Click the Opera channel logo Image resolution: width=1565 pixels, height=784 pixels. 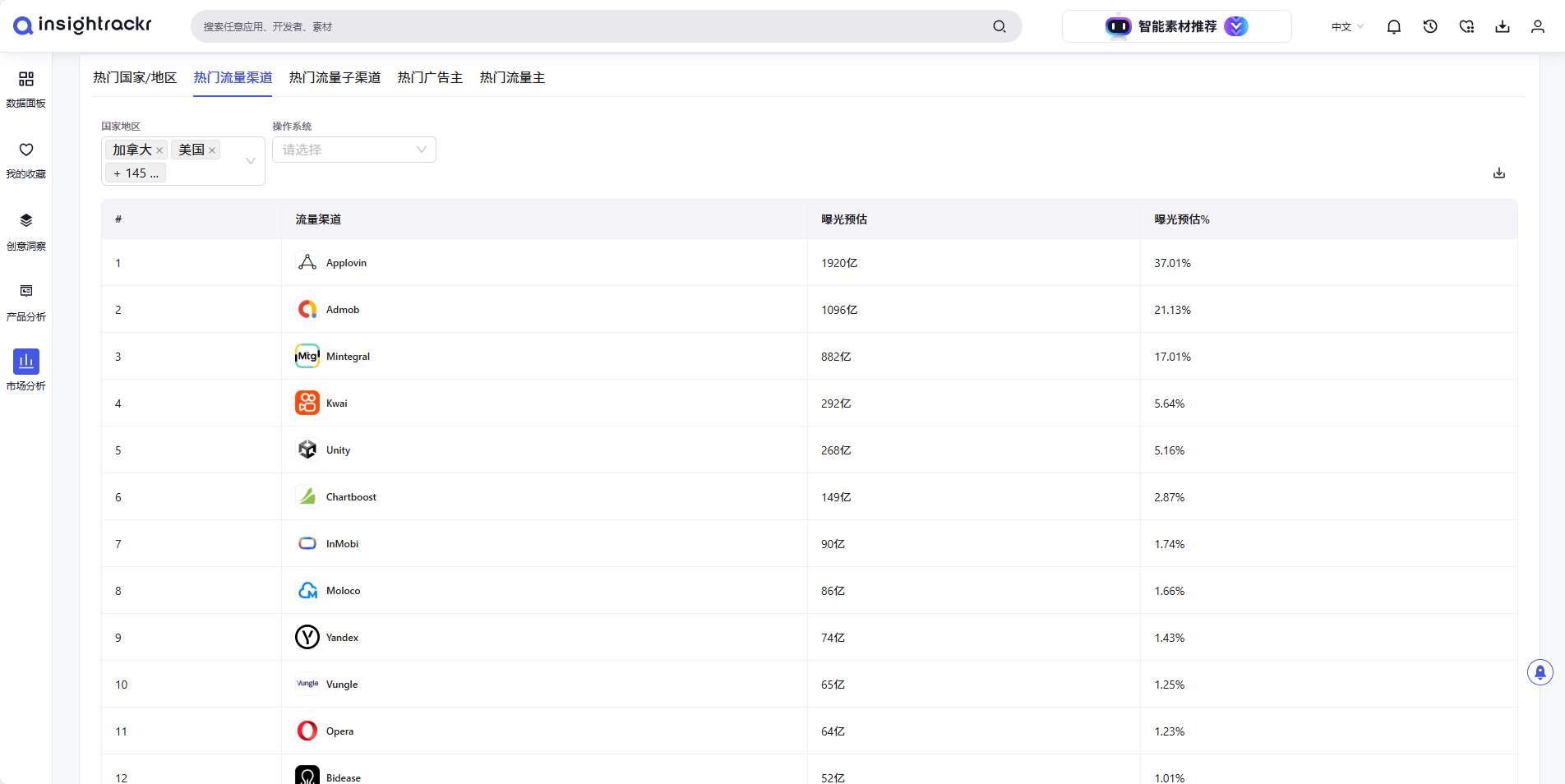pos(307,731)
